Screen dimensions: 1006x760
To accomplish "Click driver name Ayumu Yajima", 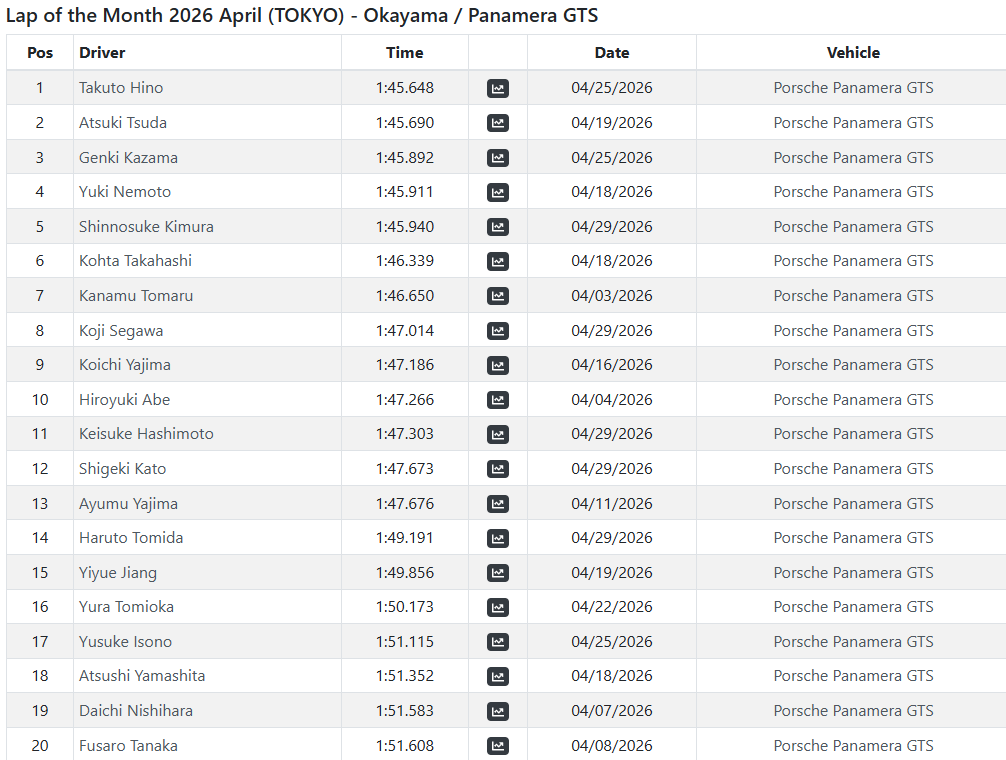I will point(128,504).
